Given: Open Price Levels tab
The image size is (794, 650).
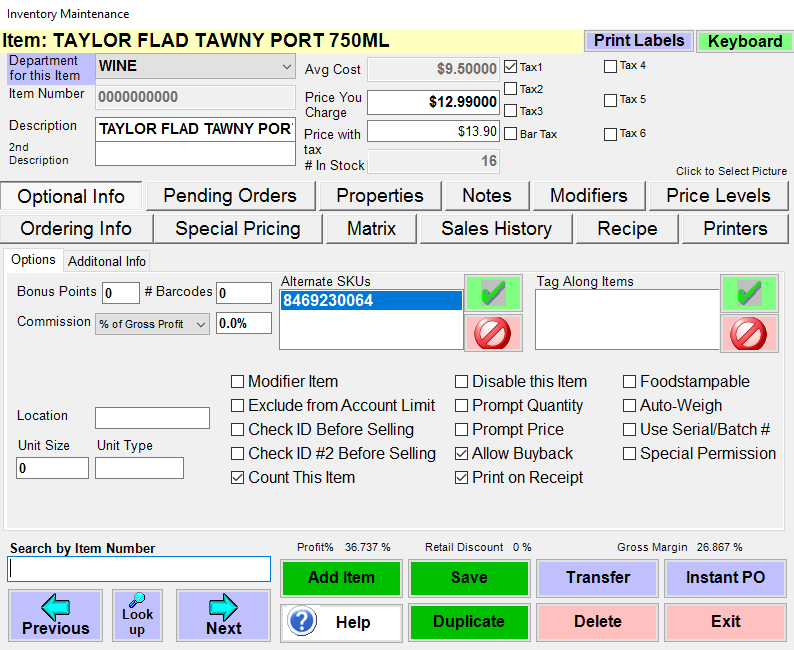Looking at the screenshot, I should (x=719, y=196).
